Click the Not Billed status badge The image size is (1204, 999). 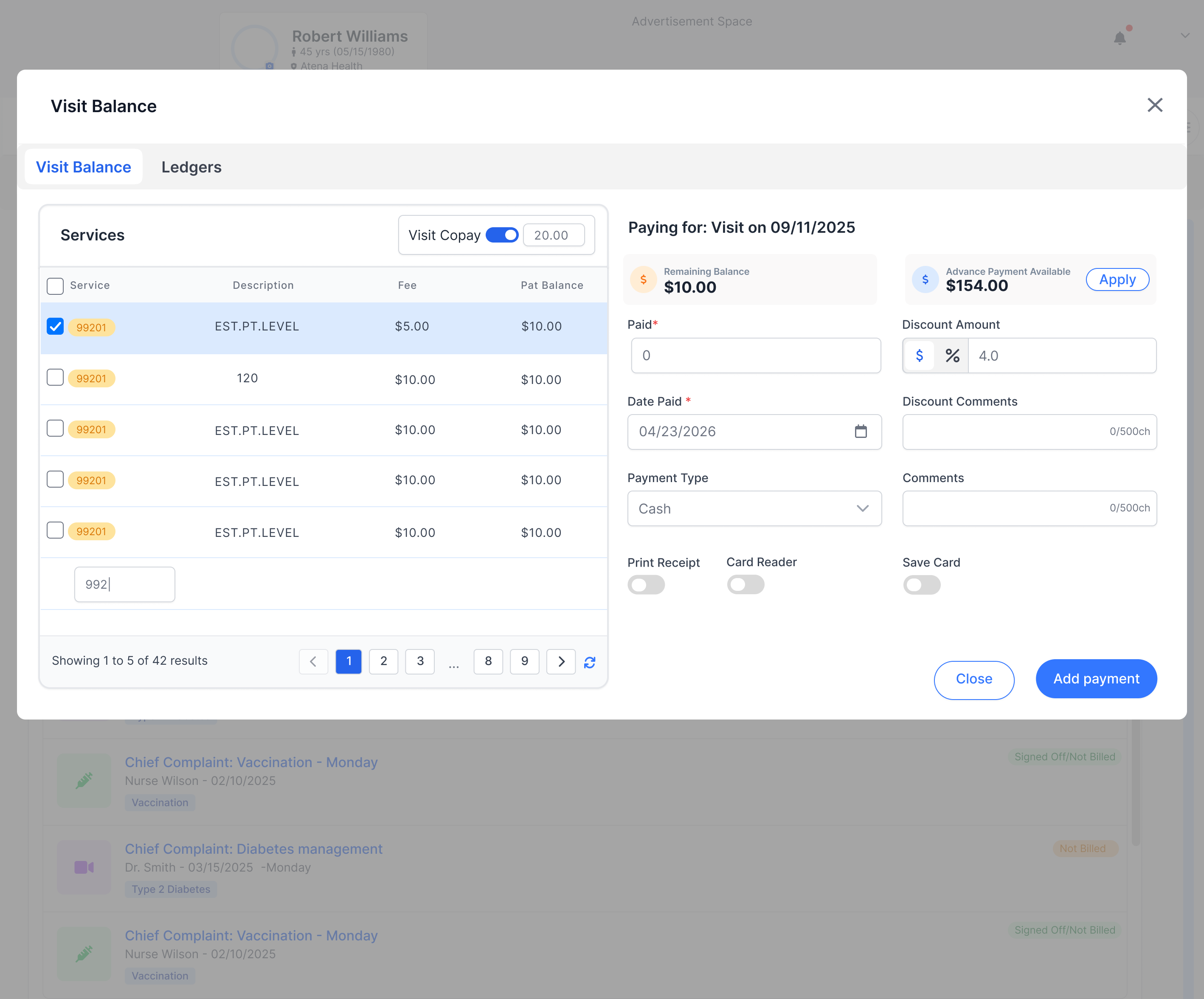1085,848
